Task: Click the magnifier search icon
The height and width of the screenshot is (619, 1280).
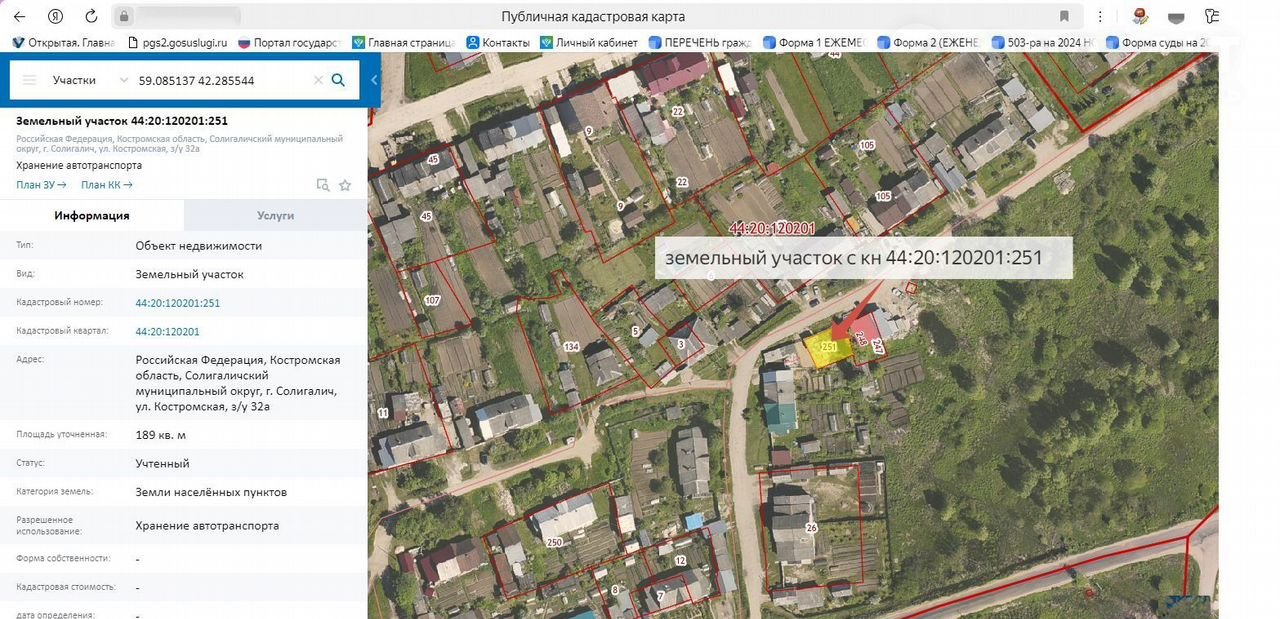Action: (x=339, y=80)
